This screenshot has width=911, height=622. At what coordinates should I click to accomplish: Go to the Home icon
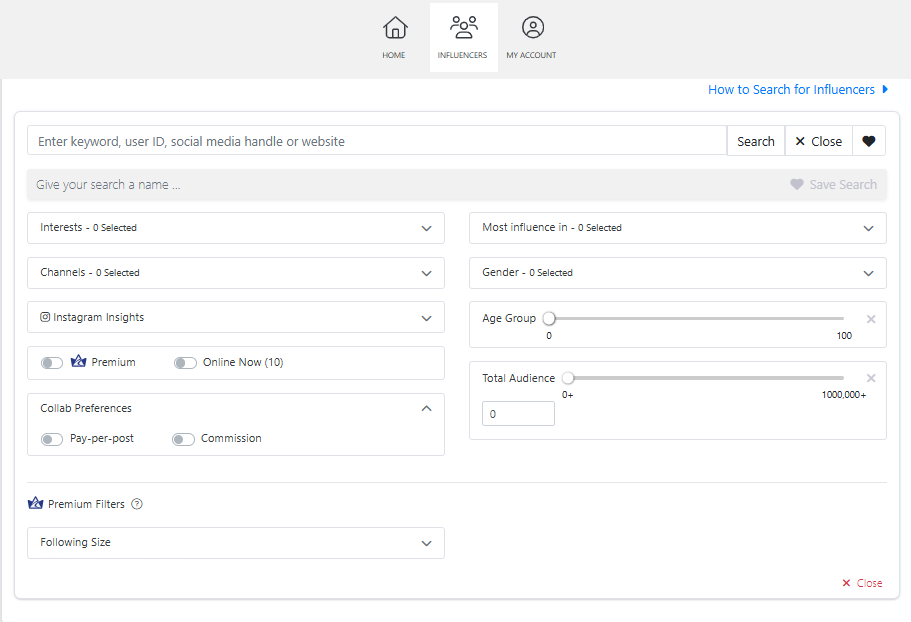pos(394,27)
